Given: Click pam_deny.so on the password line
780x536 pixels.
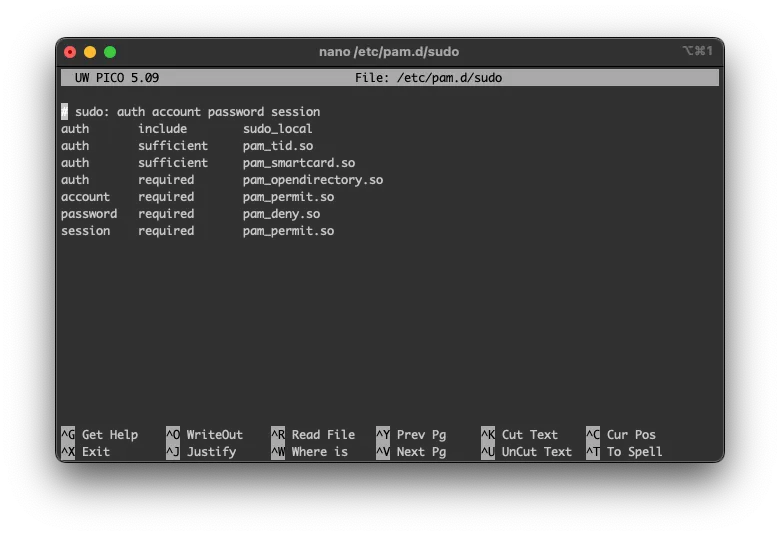Looking at the screenshot, I should tap(281, 214).
